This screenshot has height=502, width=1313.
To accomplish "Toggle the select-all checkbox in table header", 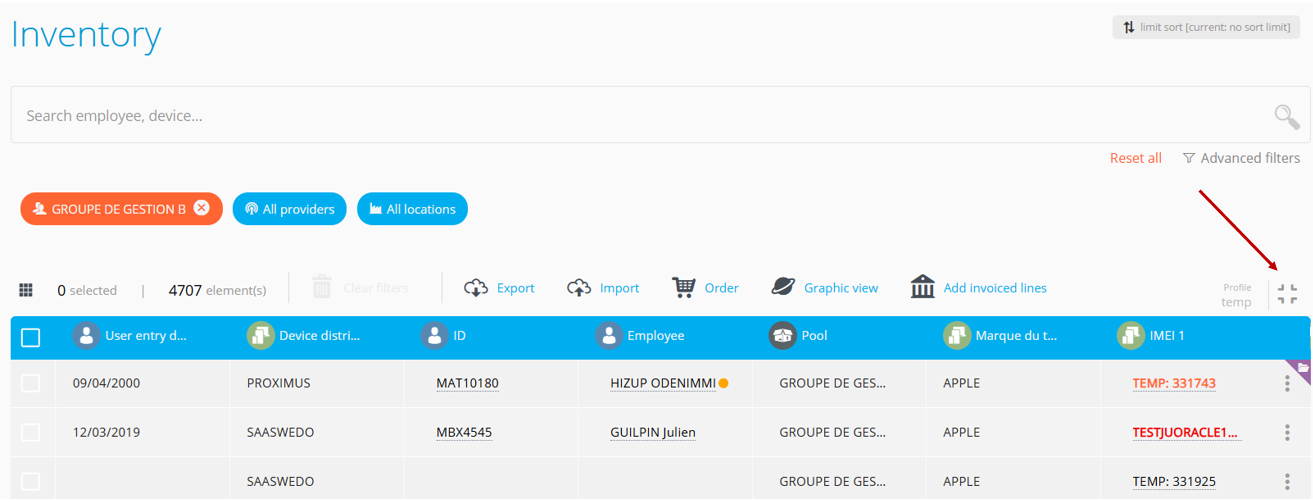I will coord(31,337).
